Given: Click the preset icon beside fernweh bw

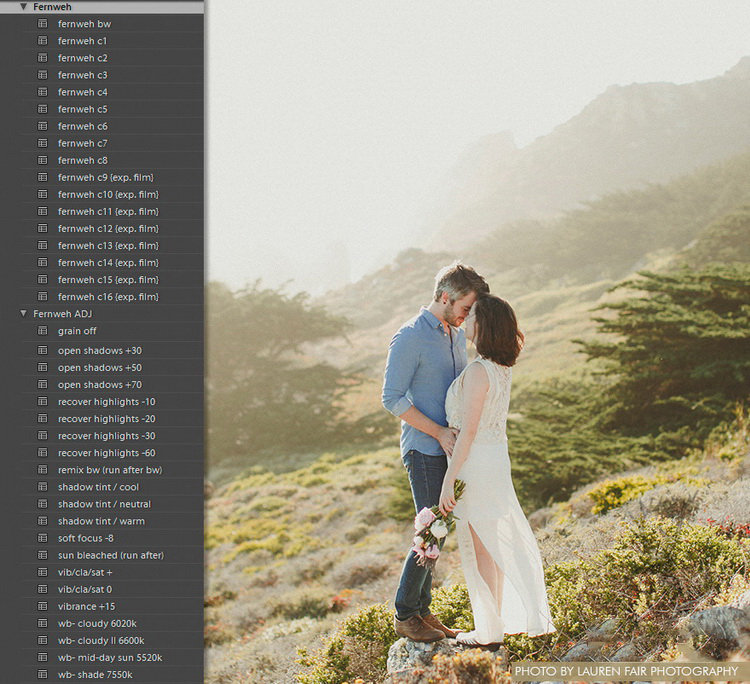Looking at the screenshot, I should 43,23.
